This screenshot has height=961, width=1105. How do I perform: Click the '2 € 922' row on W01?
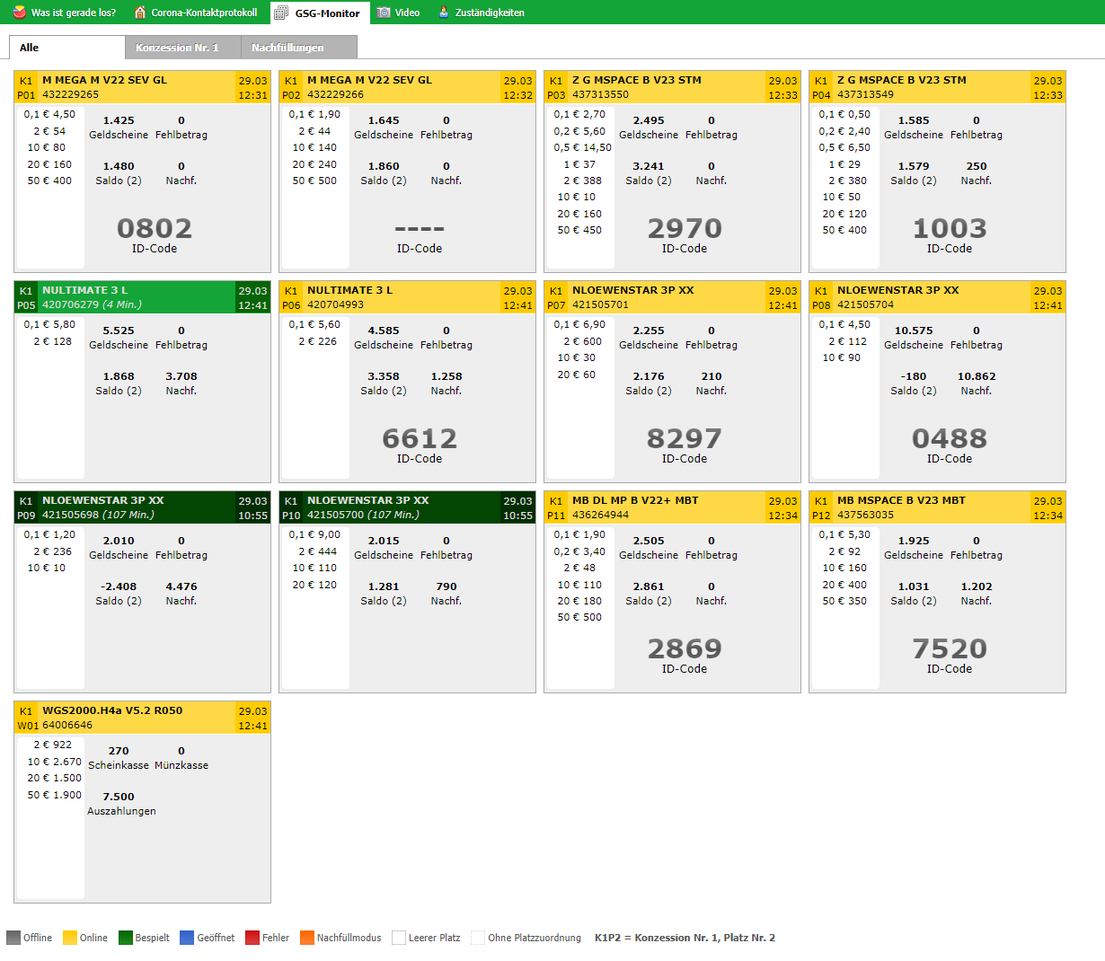pos(52,744)
